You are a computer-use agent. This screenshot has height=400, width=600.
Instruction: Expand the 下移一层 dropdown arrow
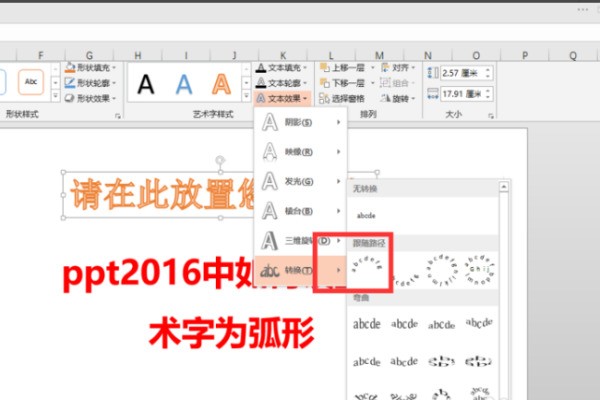[372, 83]
